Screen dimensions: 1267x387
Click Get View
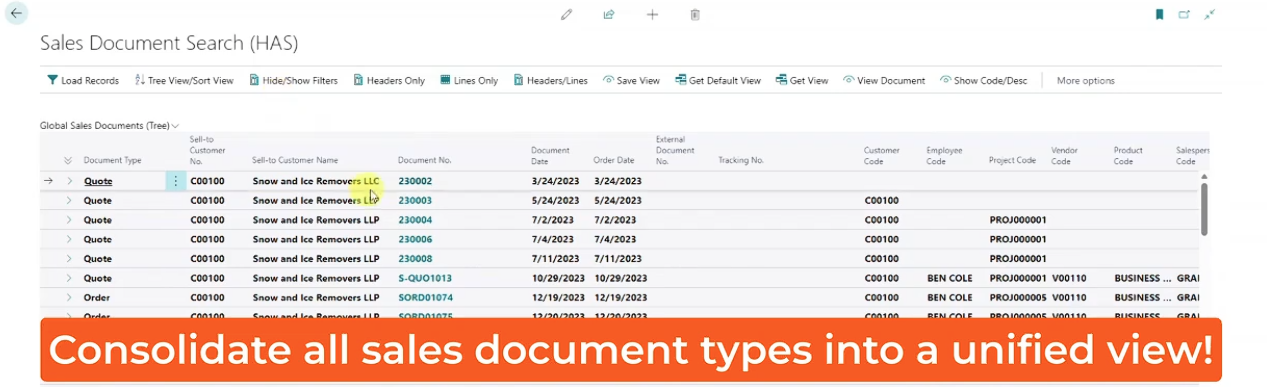coord(802,81)
